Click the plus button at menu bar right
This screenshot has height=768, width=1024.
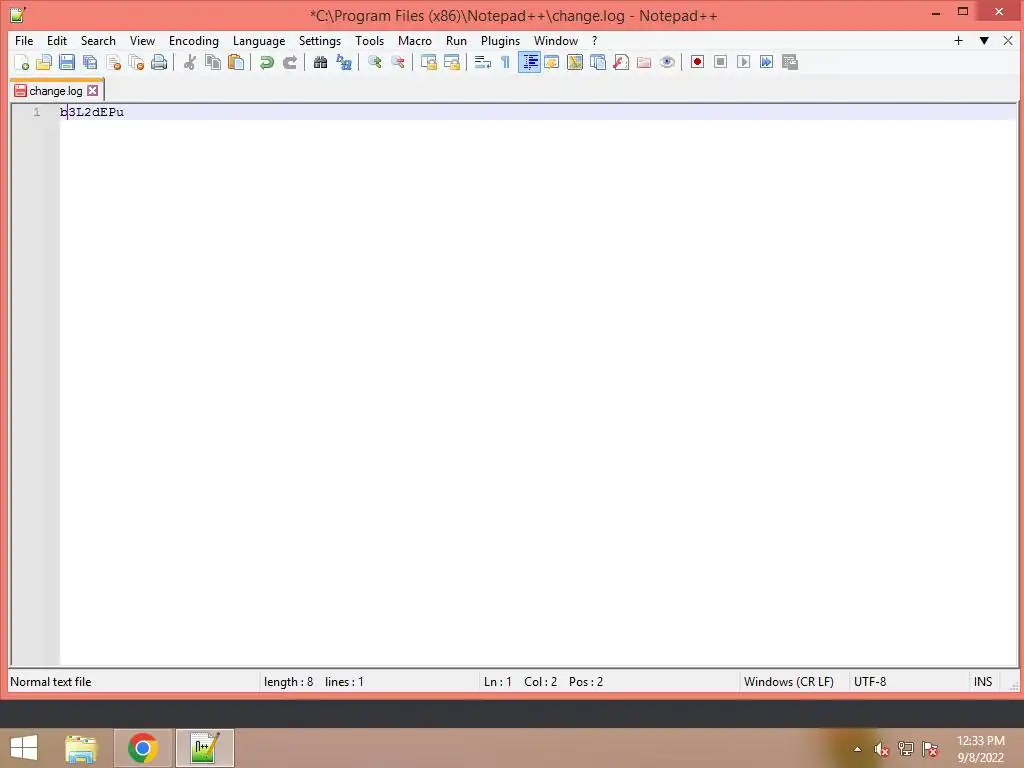959,40
